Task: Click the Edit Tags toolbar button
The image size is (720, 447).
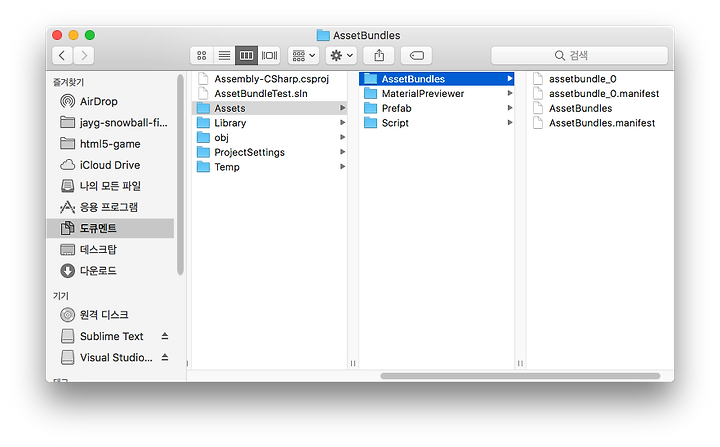Action: 416,56
